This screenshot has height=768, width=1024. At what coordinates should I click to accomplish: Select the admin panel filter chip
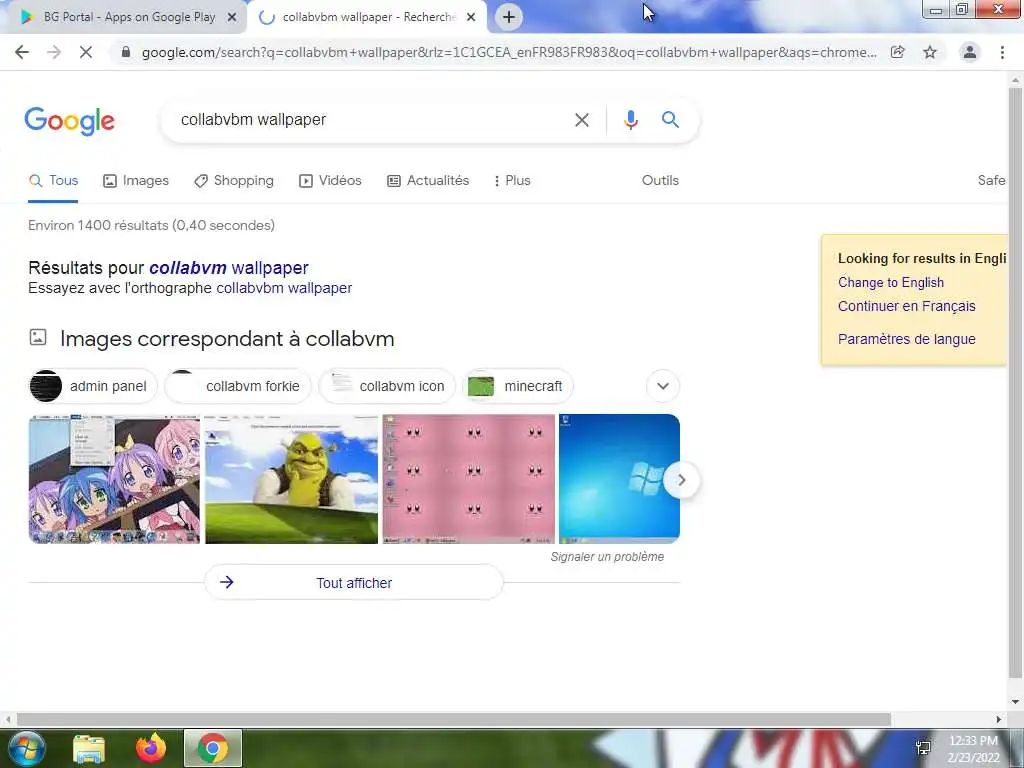click(93, 386)
